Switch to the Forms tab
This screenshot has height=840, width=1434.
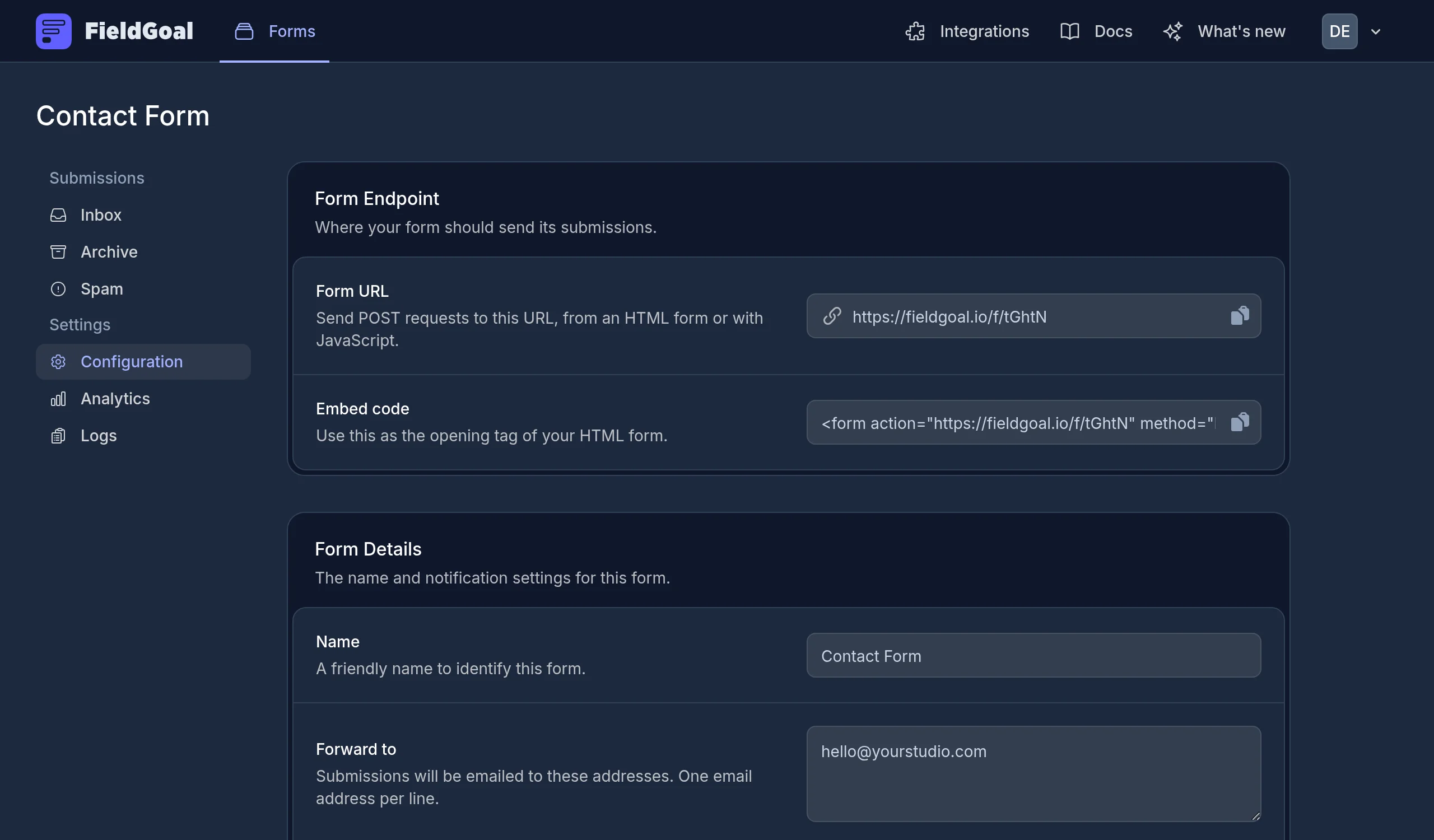coord(274,31)
